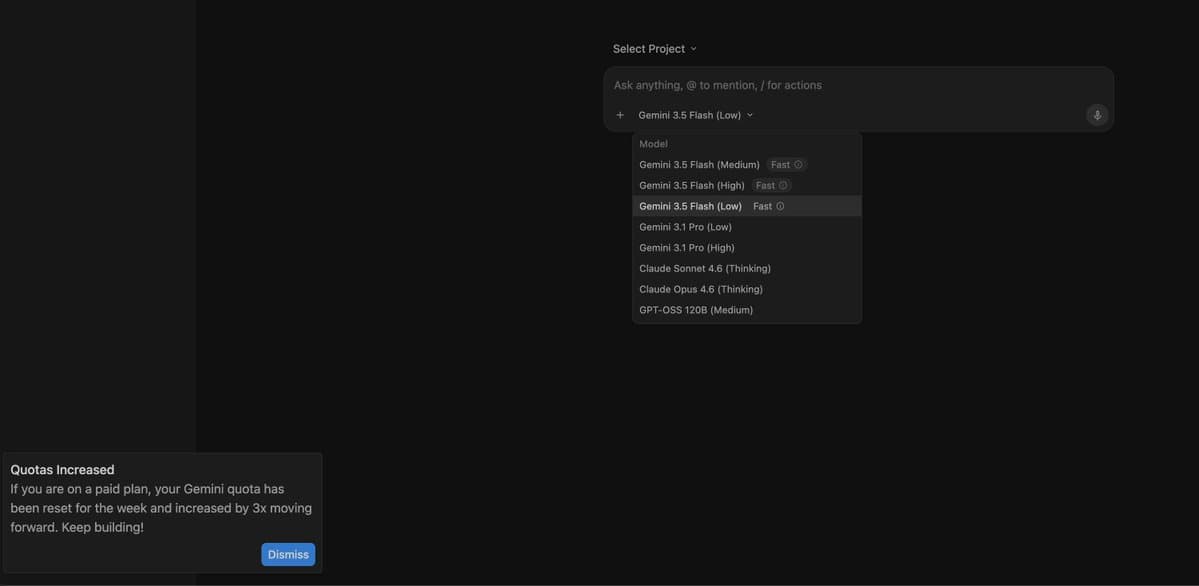Pick Gemini 3.1 Pro (High) from list
This screenshot has width=1199, height=586.
point(747,248)
